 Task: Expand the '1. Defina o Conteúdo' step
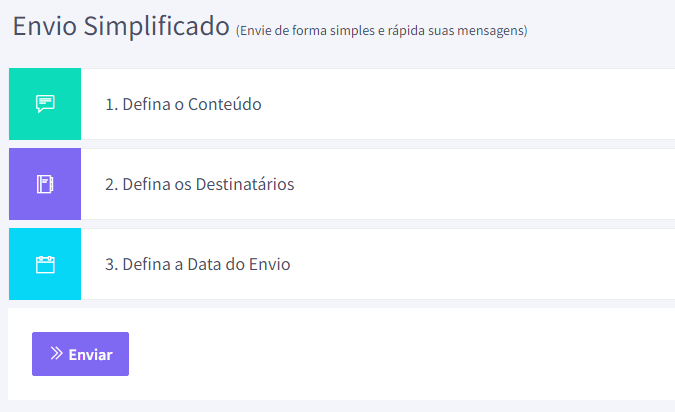[183, 104]
